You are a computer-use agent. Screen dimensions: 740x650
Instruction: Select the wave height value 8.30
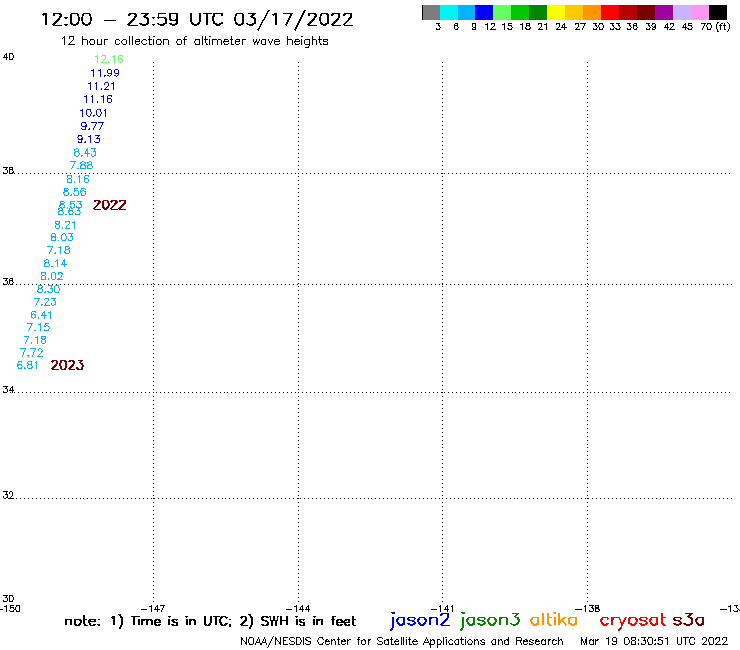coord(48,289)
